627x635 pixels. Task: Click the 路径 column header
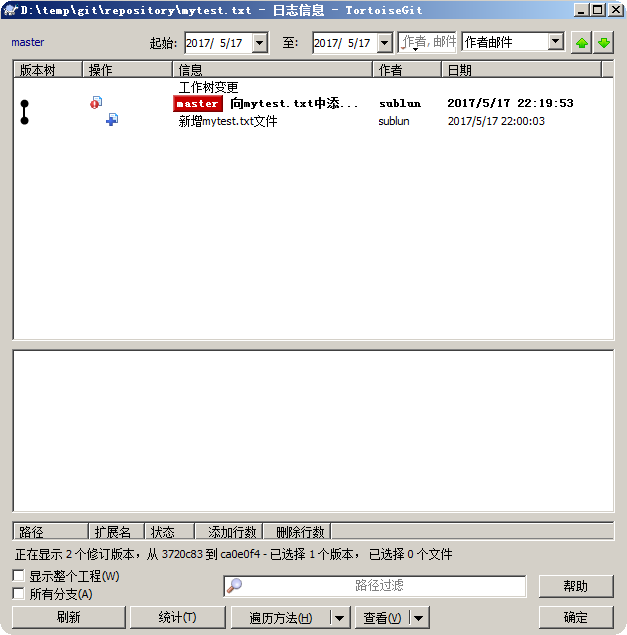point(51,531)
